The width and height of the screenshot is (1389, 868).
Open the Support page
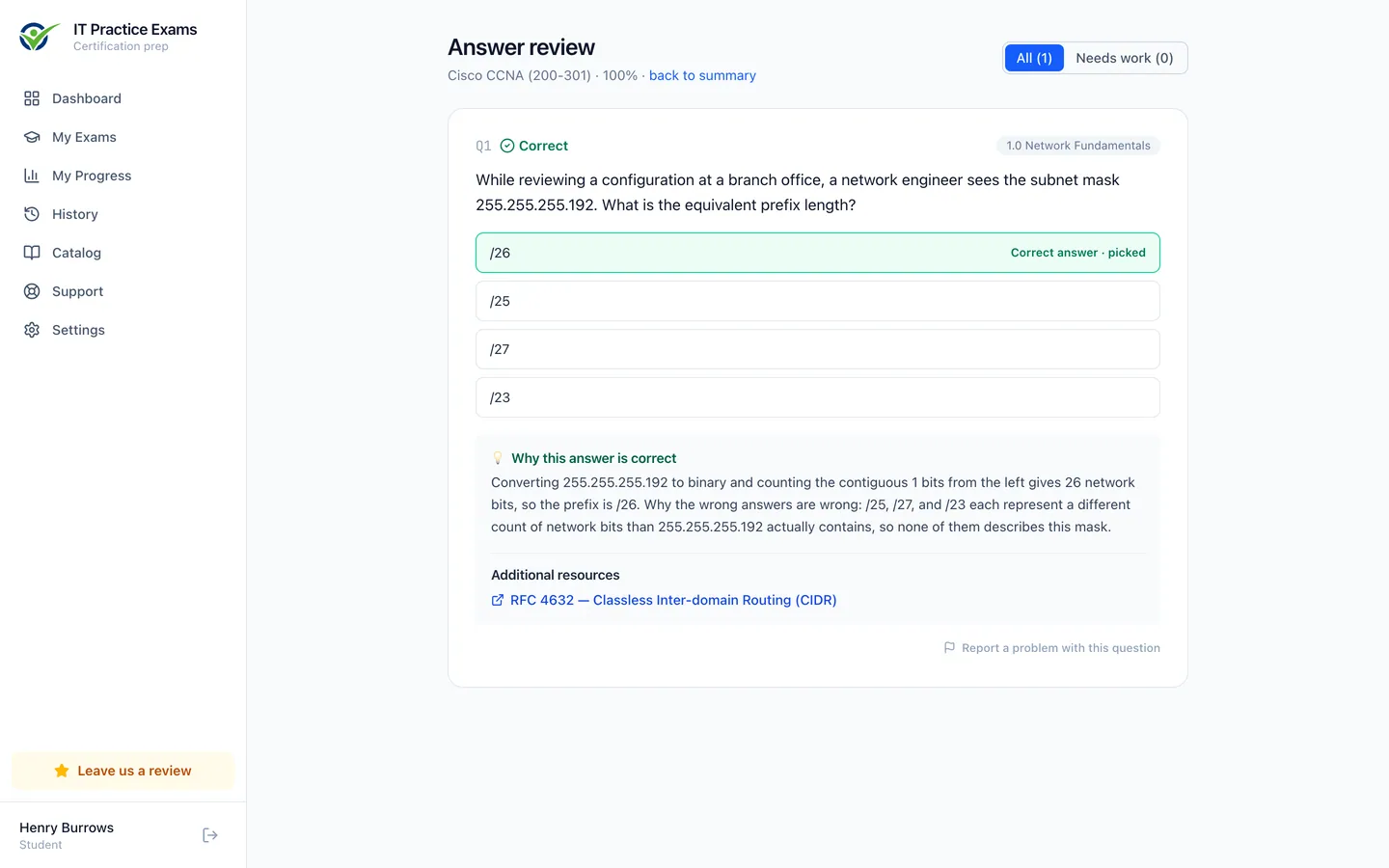tap(123, 291)
